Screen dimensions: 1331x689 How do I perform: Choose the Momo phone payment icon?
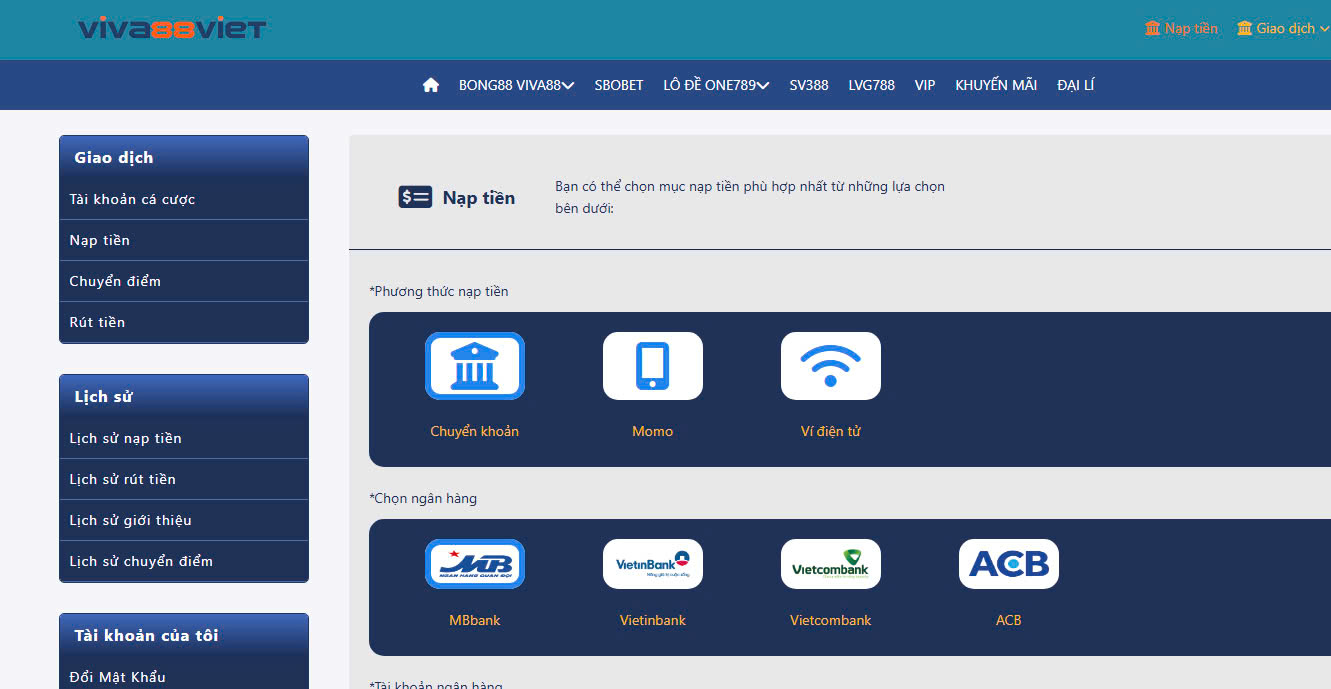(653, 366)
